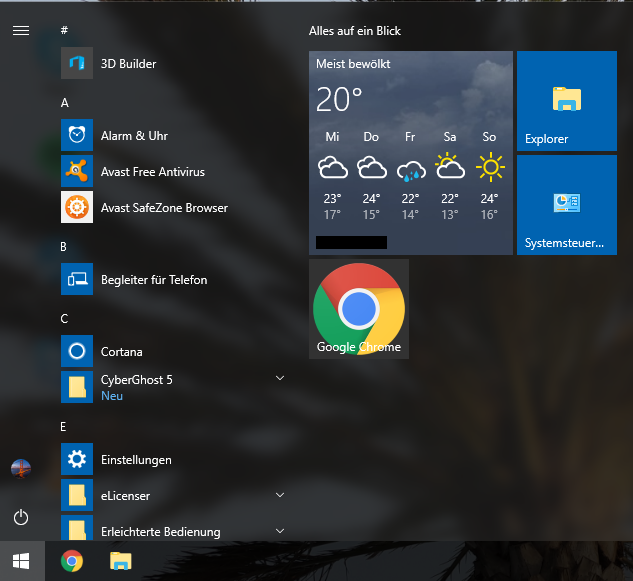
Task: Click '3D Builder' app label
Action: [128, 64]
